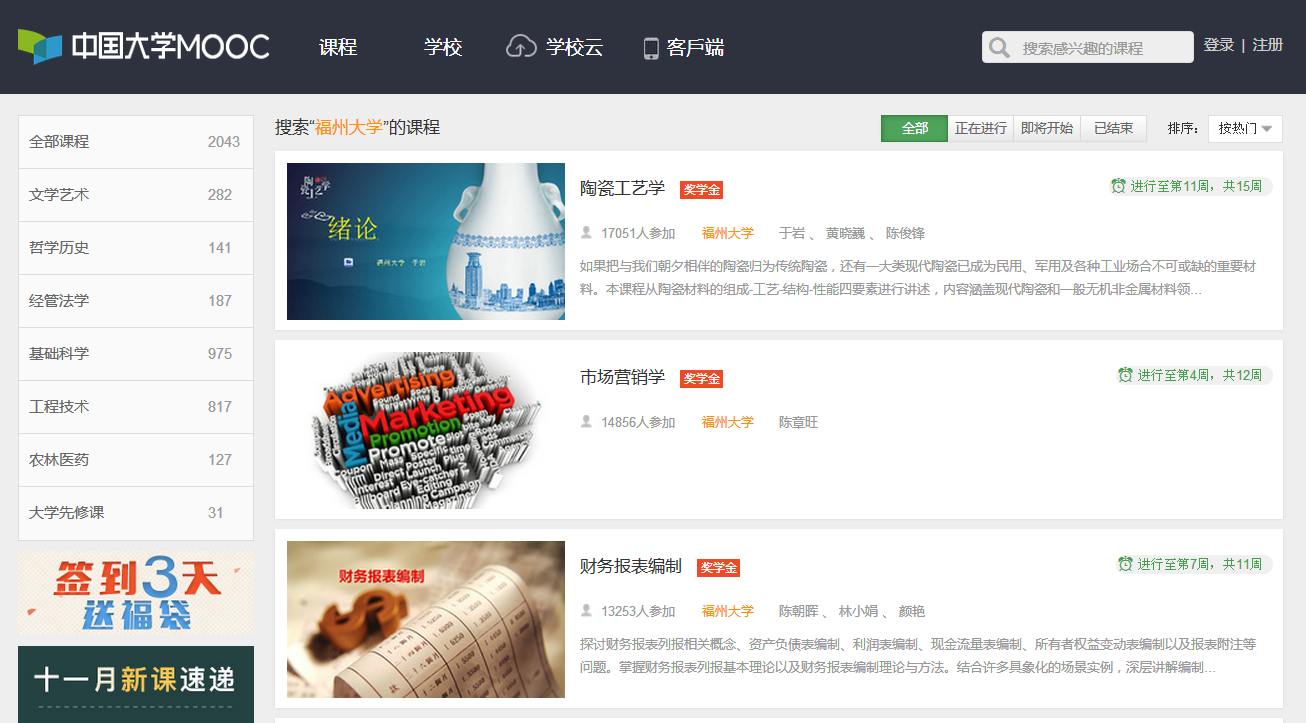
Task: Click the 登录 link
Action: 1219,45
